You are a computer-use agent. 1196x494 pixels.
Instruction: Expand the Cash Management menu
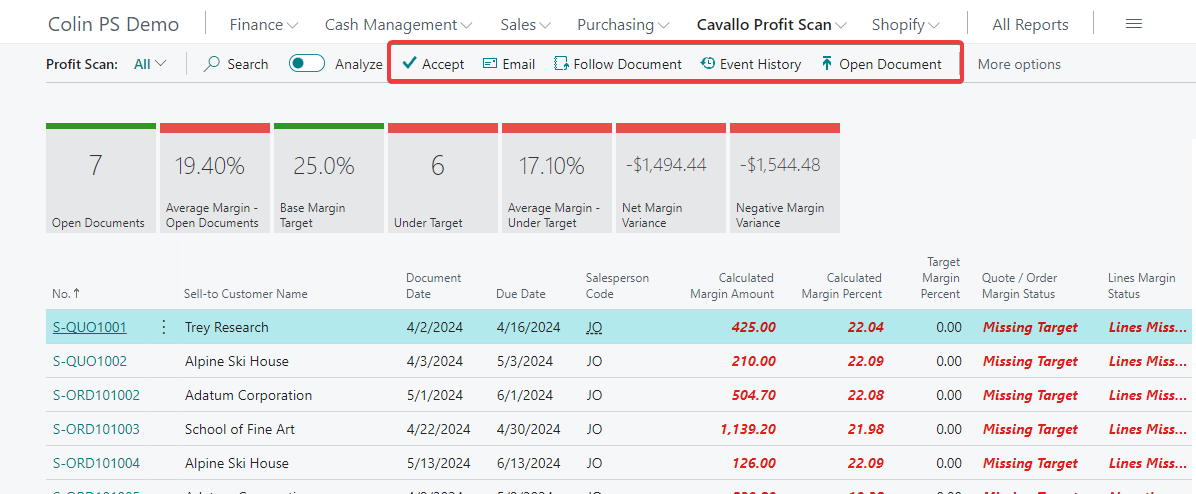click(398, 24)
